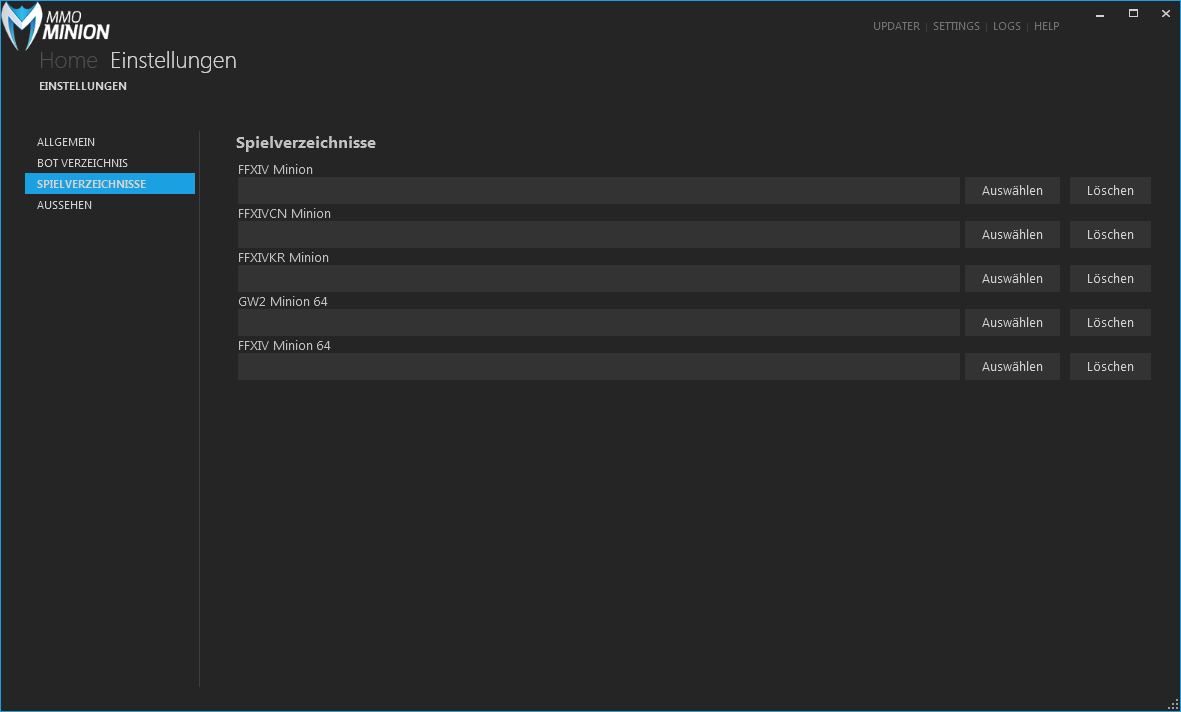Open the Help menu
1181x712 pixels.
(x=1046, y=26)
